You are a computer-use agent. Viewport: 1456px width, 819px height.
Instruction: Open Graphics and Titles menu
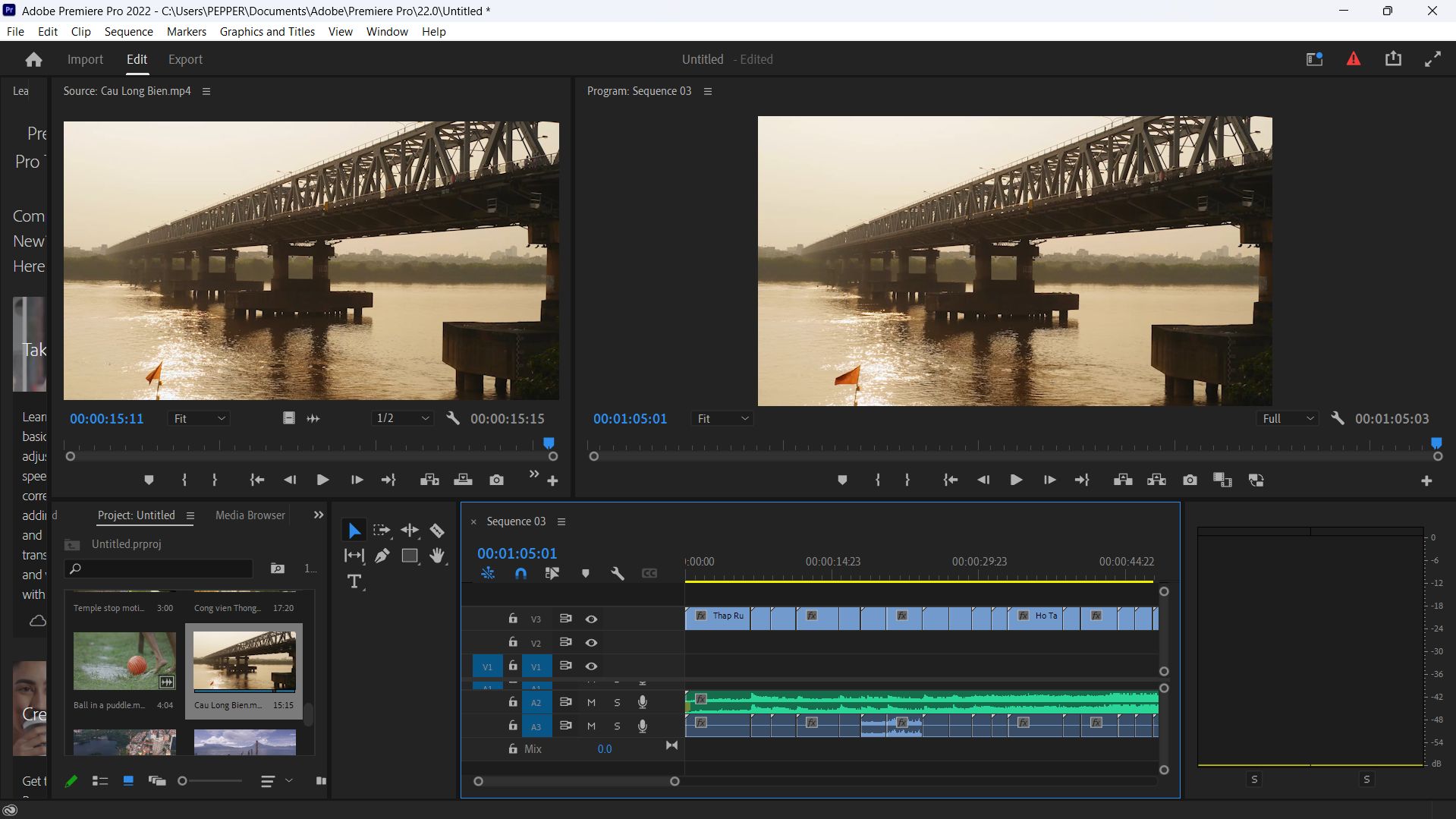[x=267, y=31]
